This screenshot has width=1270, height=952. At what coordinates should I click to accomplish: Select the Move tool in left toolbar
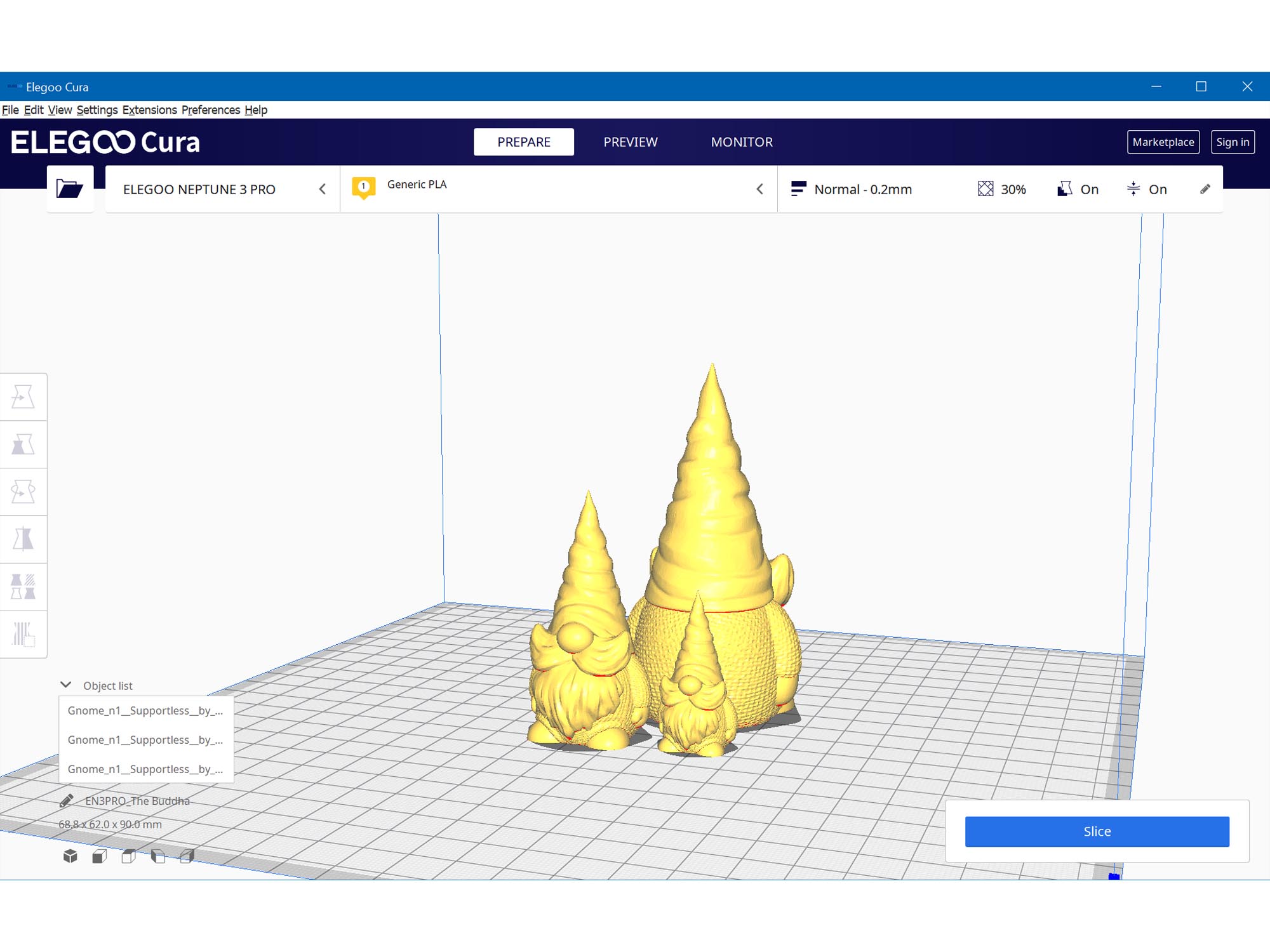point(23,397)
